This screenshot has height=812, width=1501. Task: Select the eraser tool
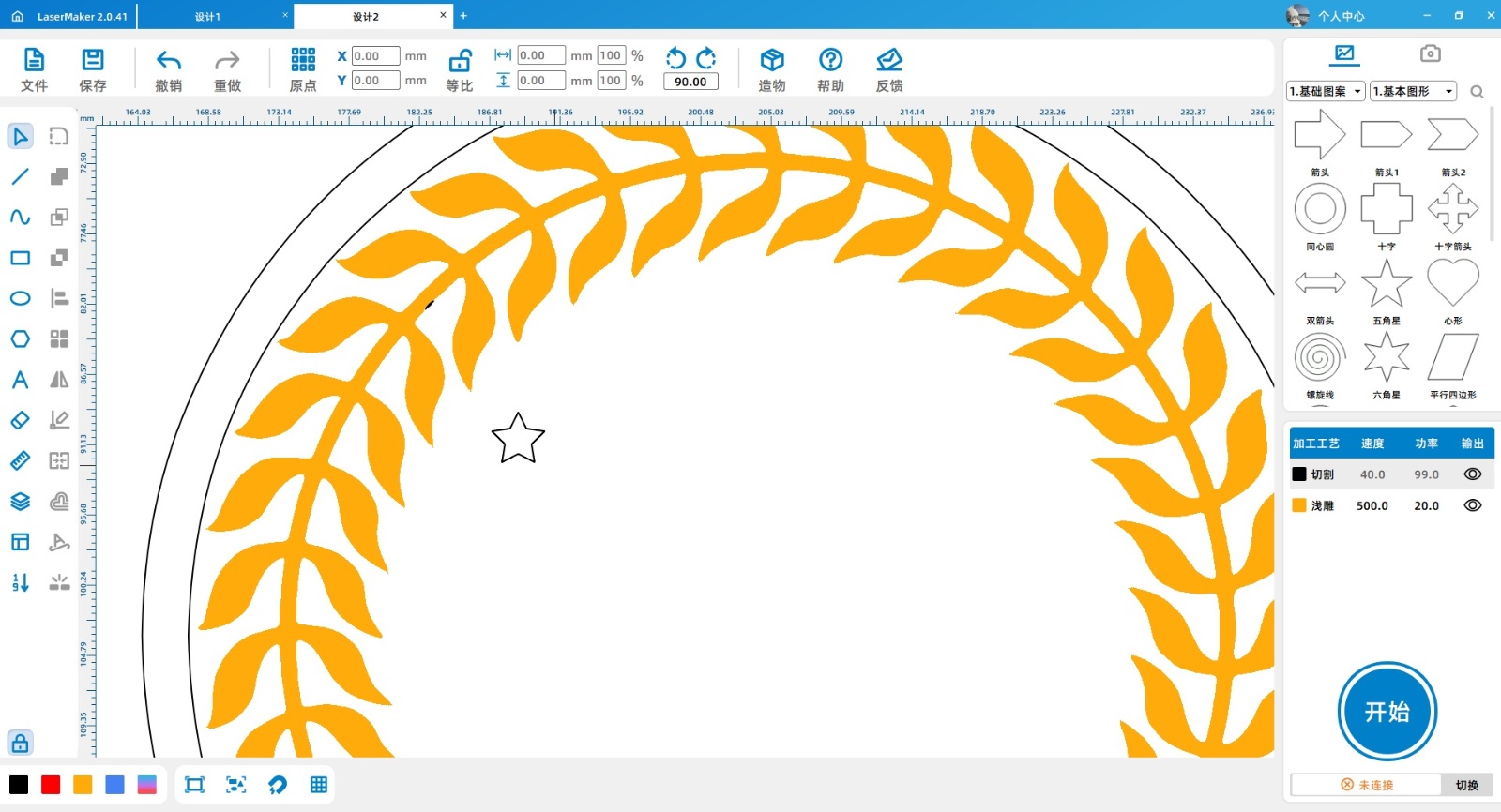[x=20, y=420]
